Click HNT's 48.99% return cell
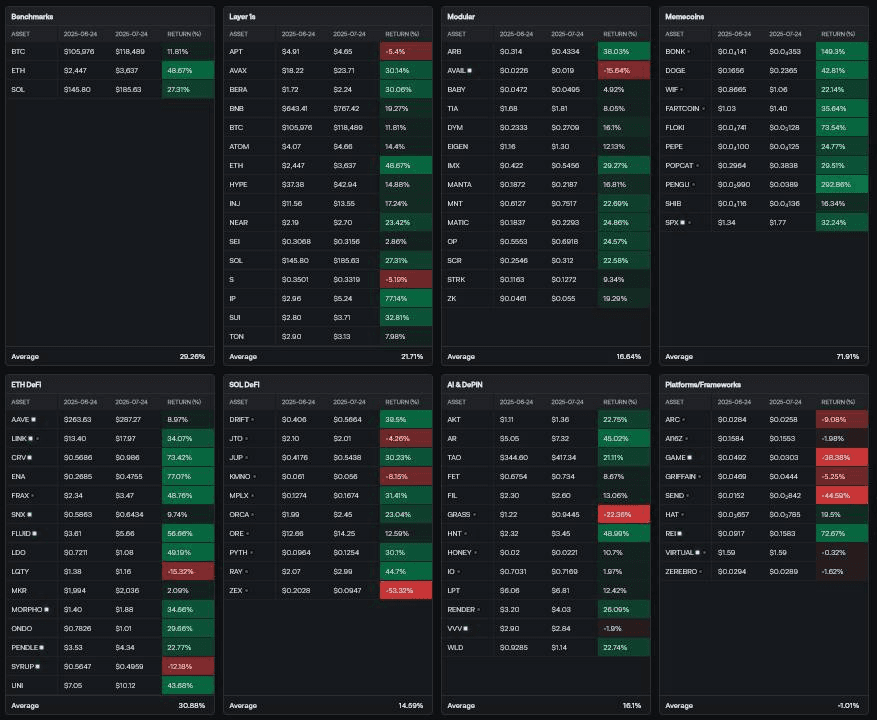877x720 pixels. pos(624,534)
